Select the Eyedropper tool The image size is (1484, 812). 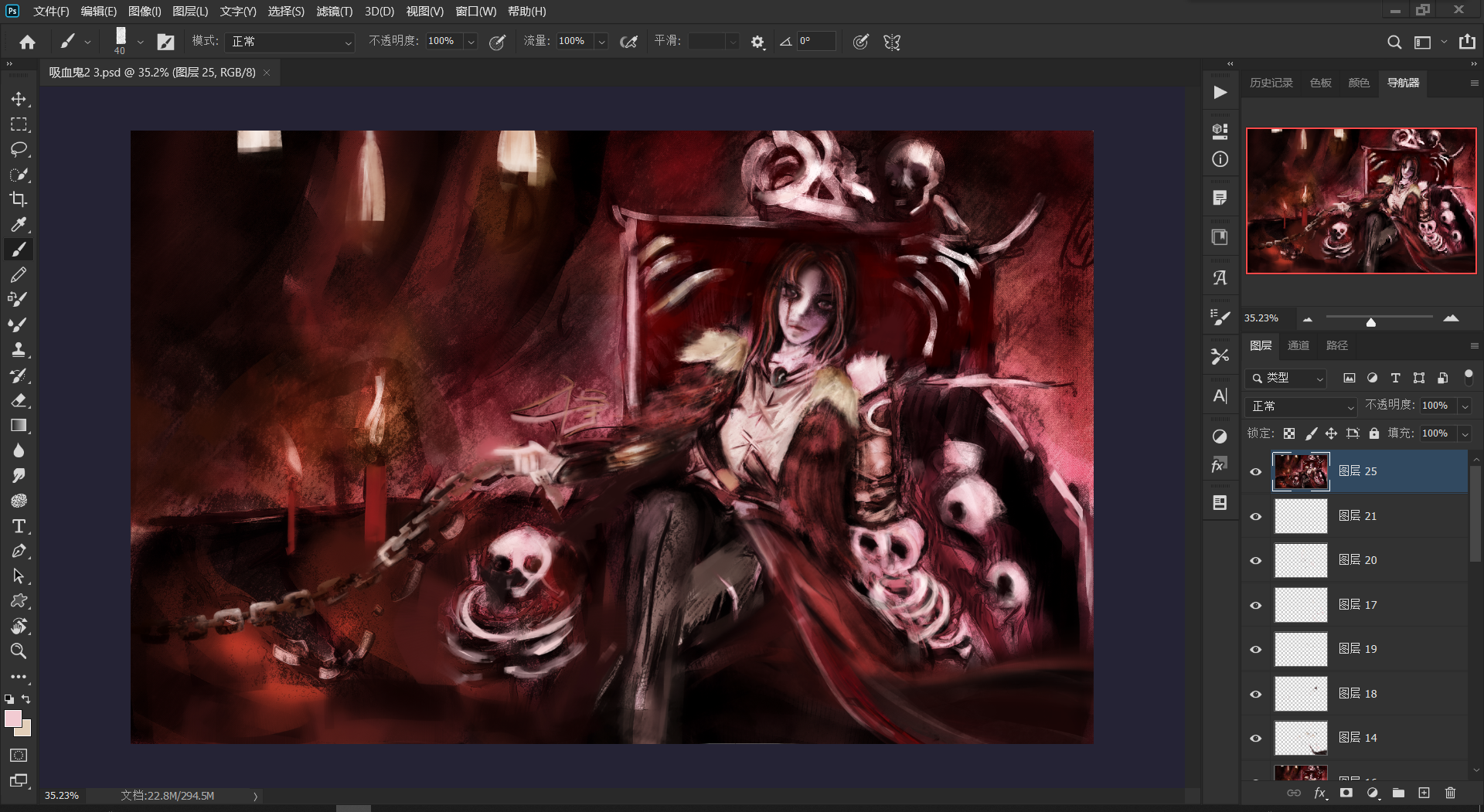click(x=19, y=225)
